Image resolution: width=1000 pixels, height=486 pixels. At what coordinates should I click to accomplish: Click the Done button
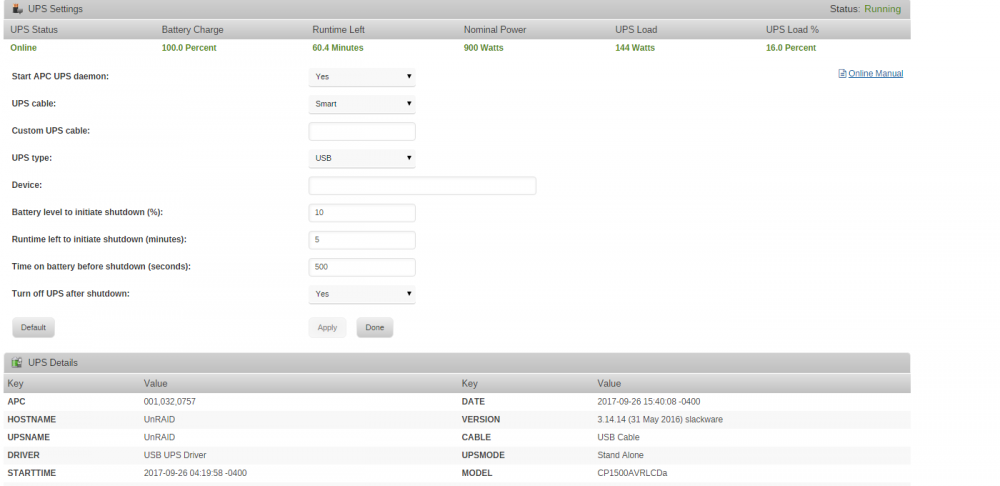click(374, 327)
